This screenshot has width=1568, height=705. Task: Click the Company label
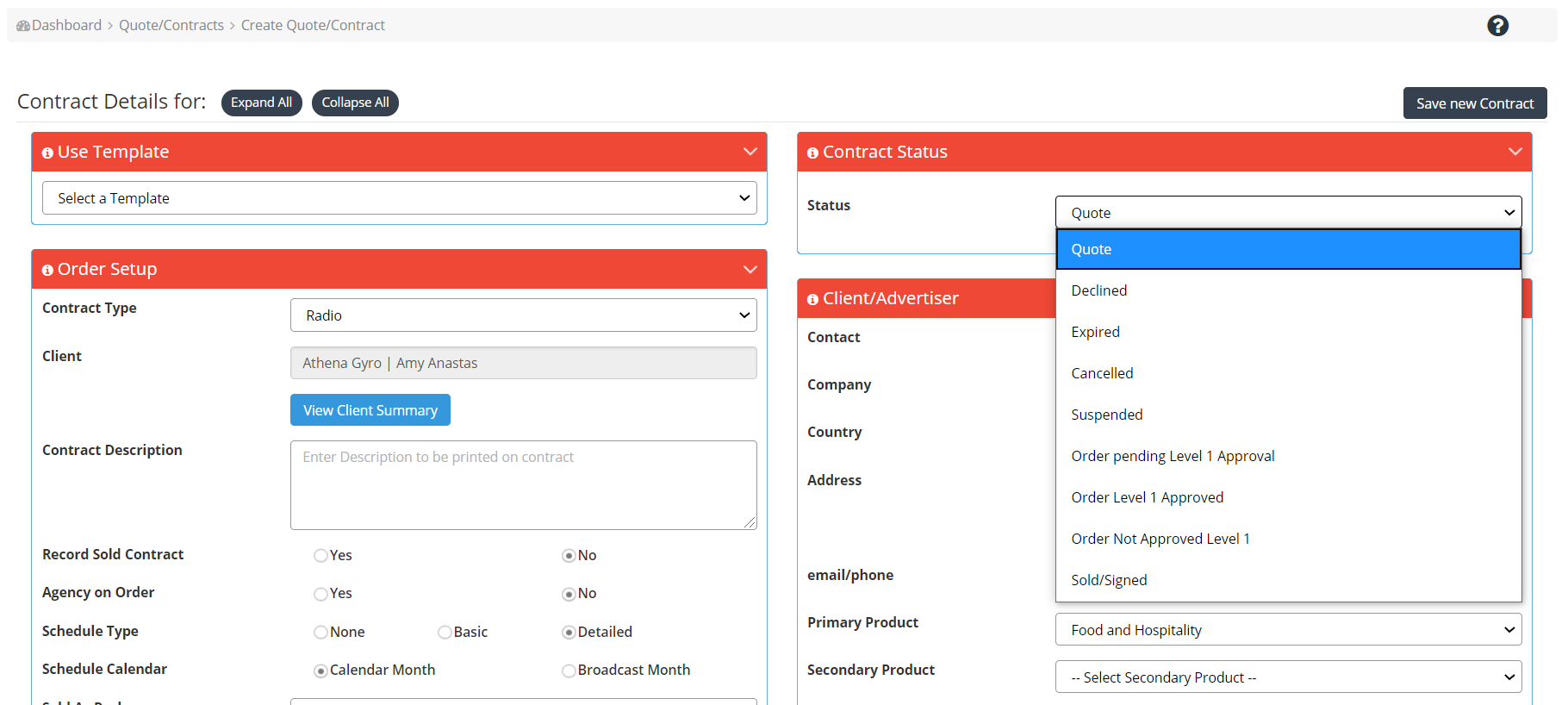coord(839,384)
